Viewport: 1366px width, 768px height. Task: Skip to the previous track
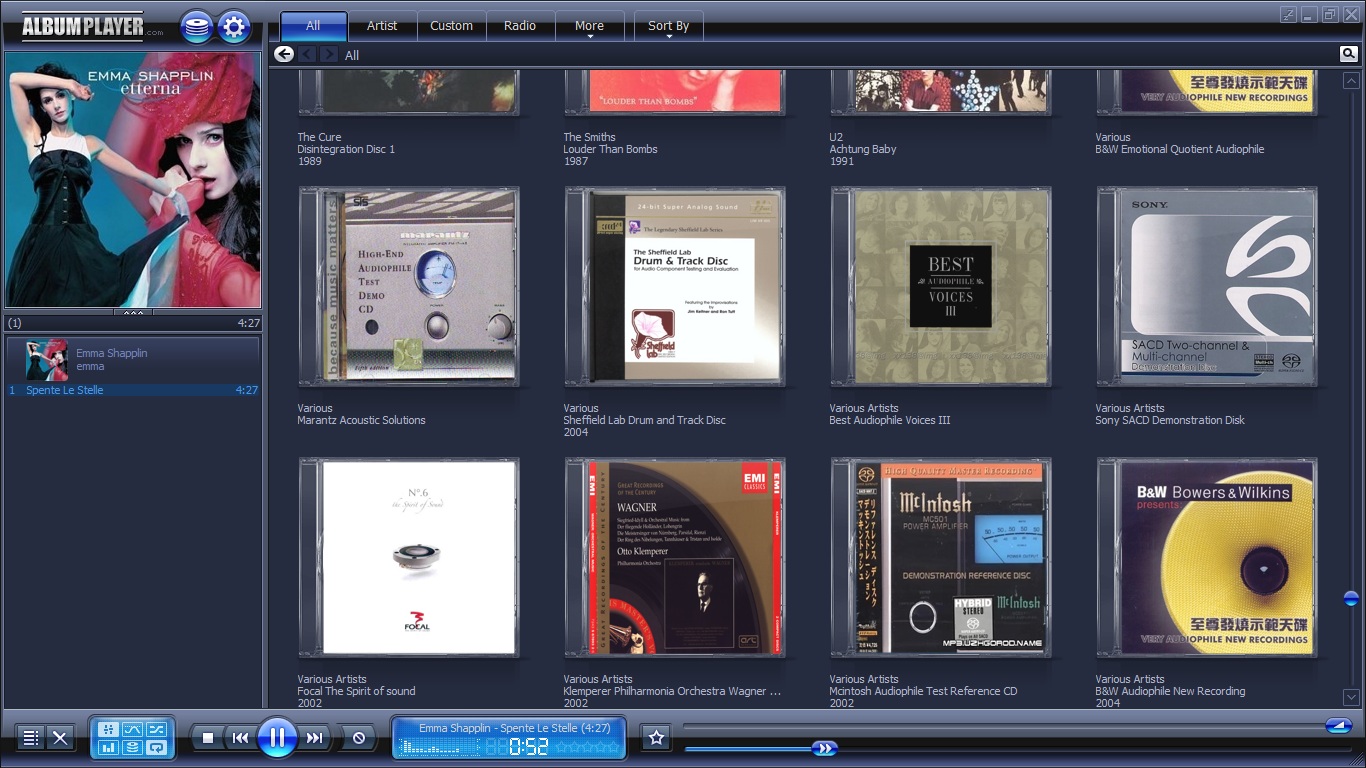[240, 738]
